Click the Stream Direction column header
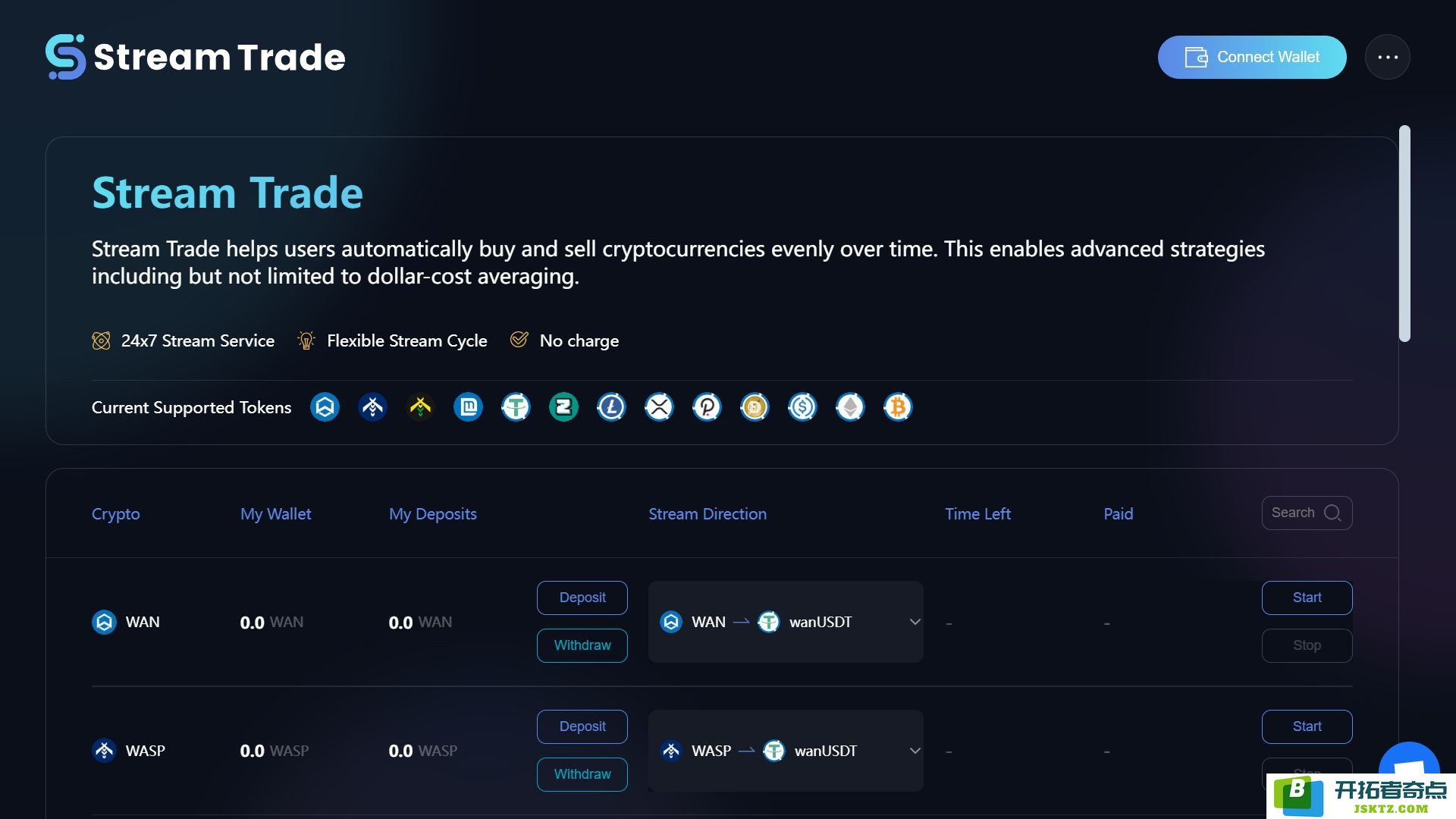 (707, 513)
